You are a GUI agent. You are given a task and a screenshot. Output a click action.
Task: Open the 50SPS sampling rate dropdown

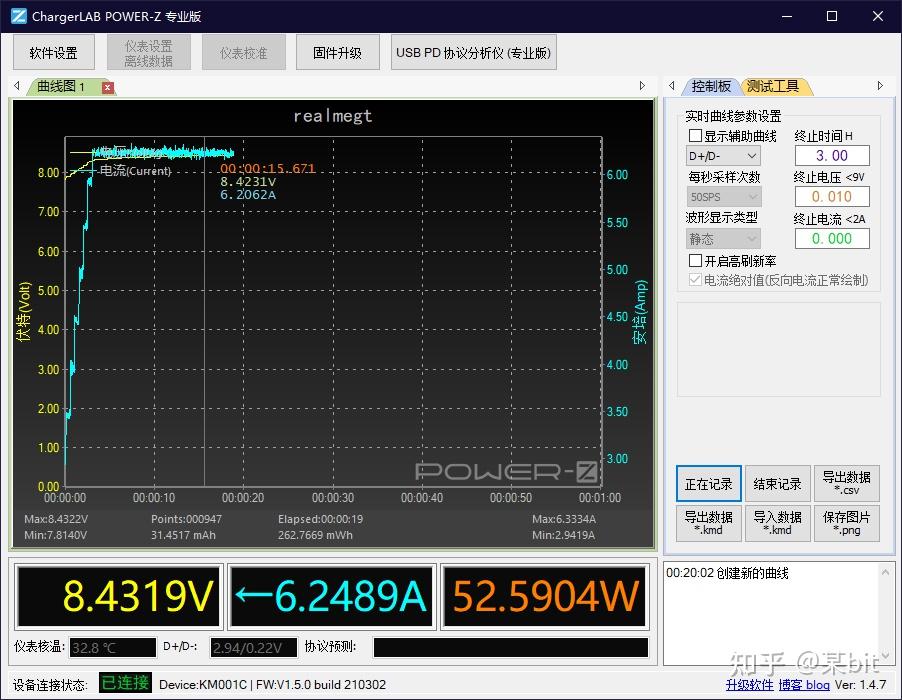tap(723, 197)
